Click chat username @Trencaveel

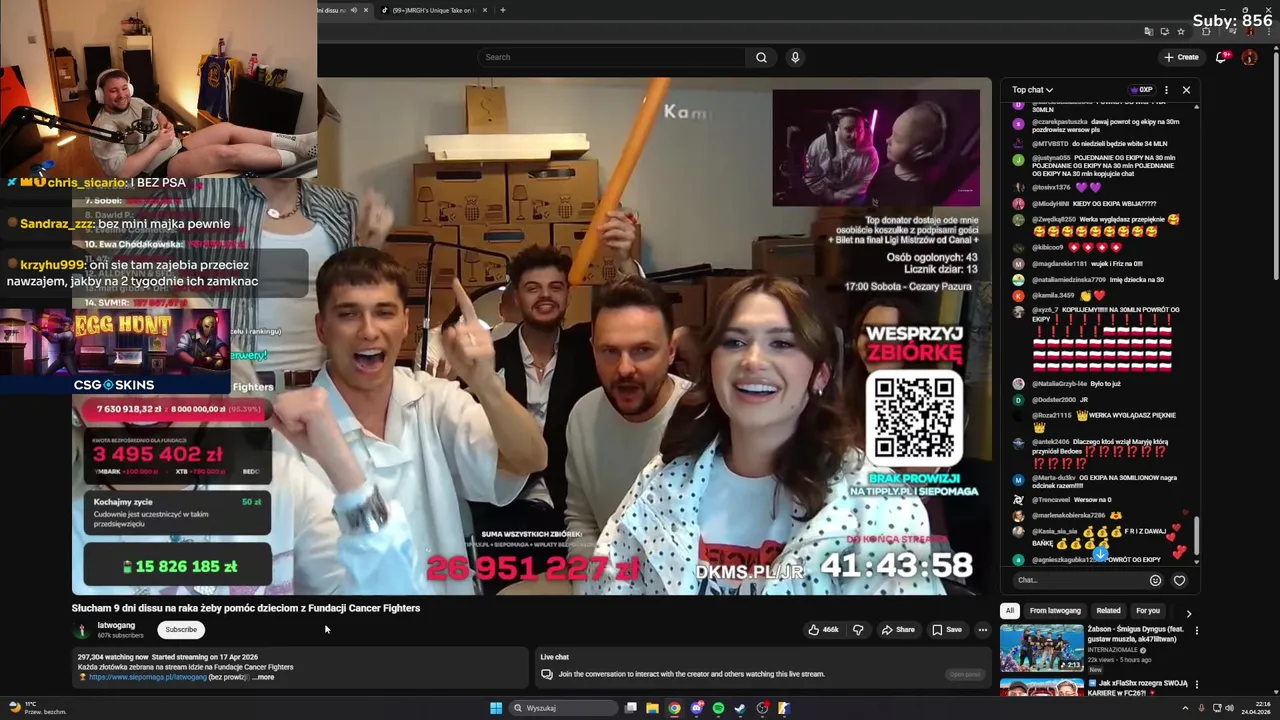point(1051,499)
